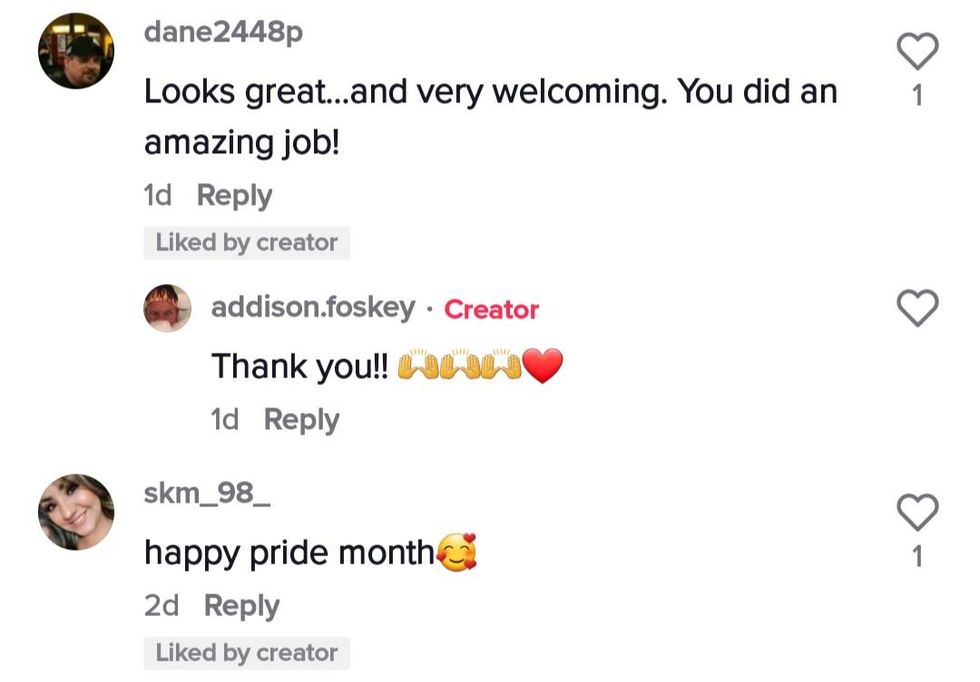Click the Liked by creator badge under skm_98_

[x=246, y=653]
